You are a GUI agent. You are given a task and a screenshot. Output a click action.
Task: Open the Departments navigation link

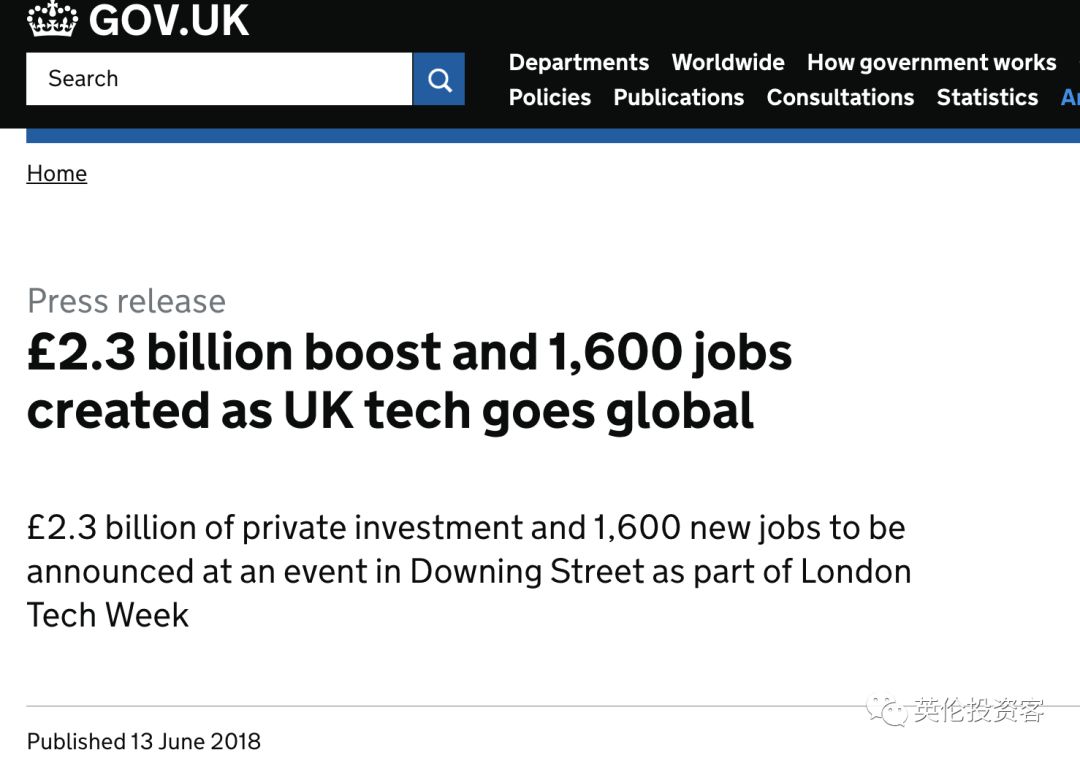tap(579, 63)
